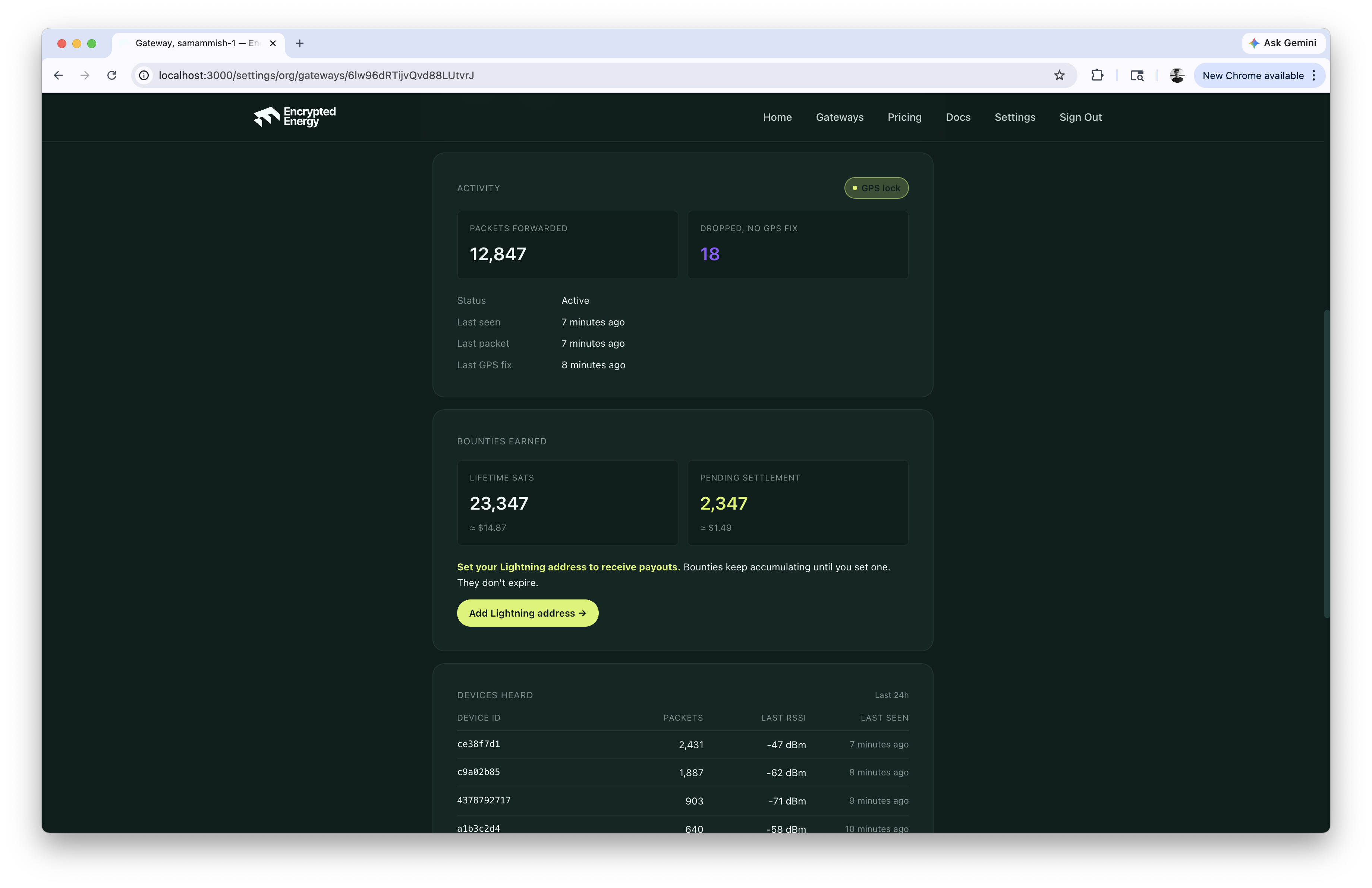Click the packets count 2,431
Screen dimensions: 1372x888
pos(690,745)
